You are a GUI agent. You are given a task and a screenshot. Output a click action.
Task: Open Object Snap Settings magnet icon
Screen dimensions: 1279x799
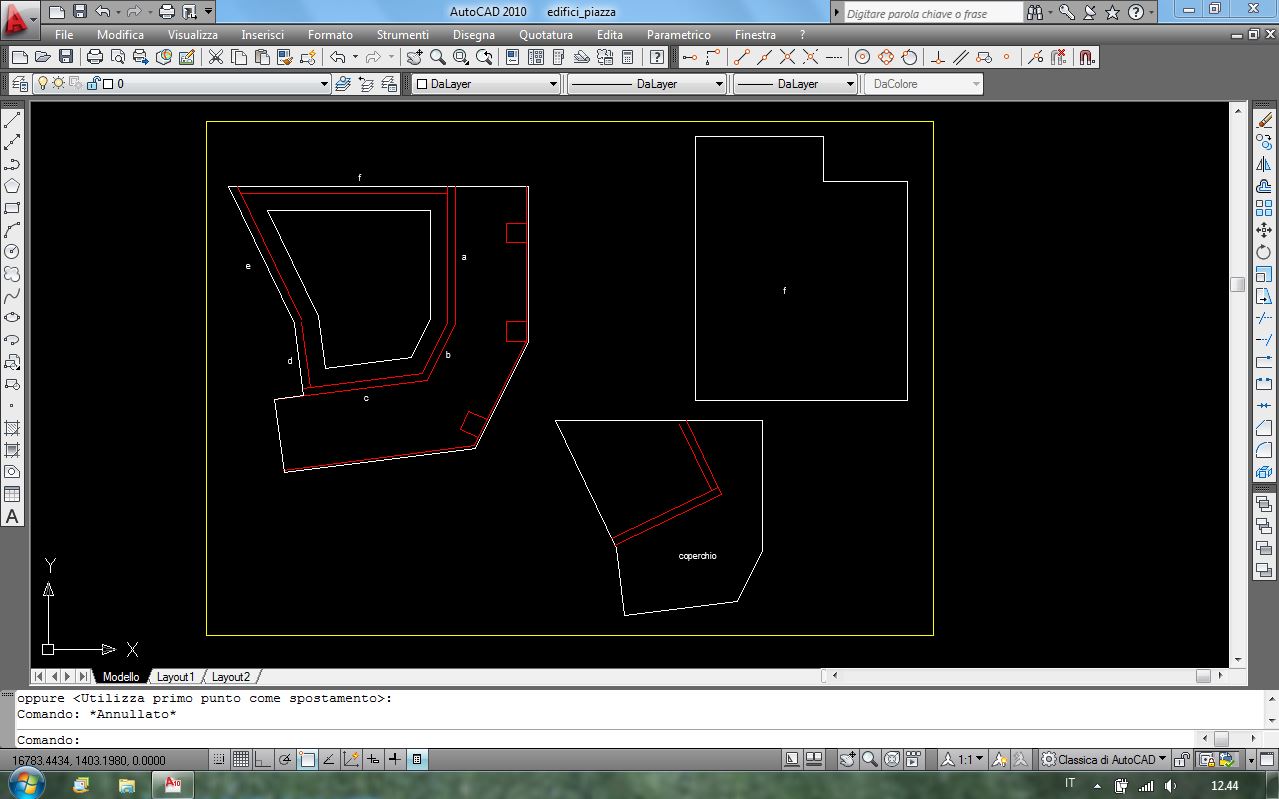[x=1088, y=57]
